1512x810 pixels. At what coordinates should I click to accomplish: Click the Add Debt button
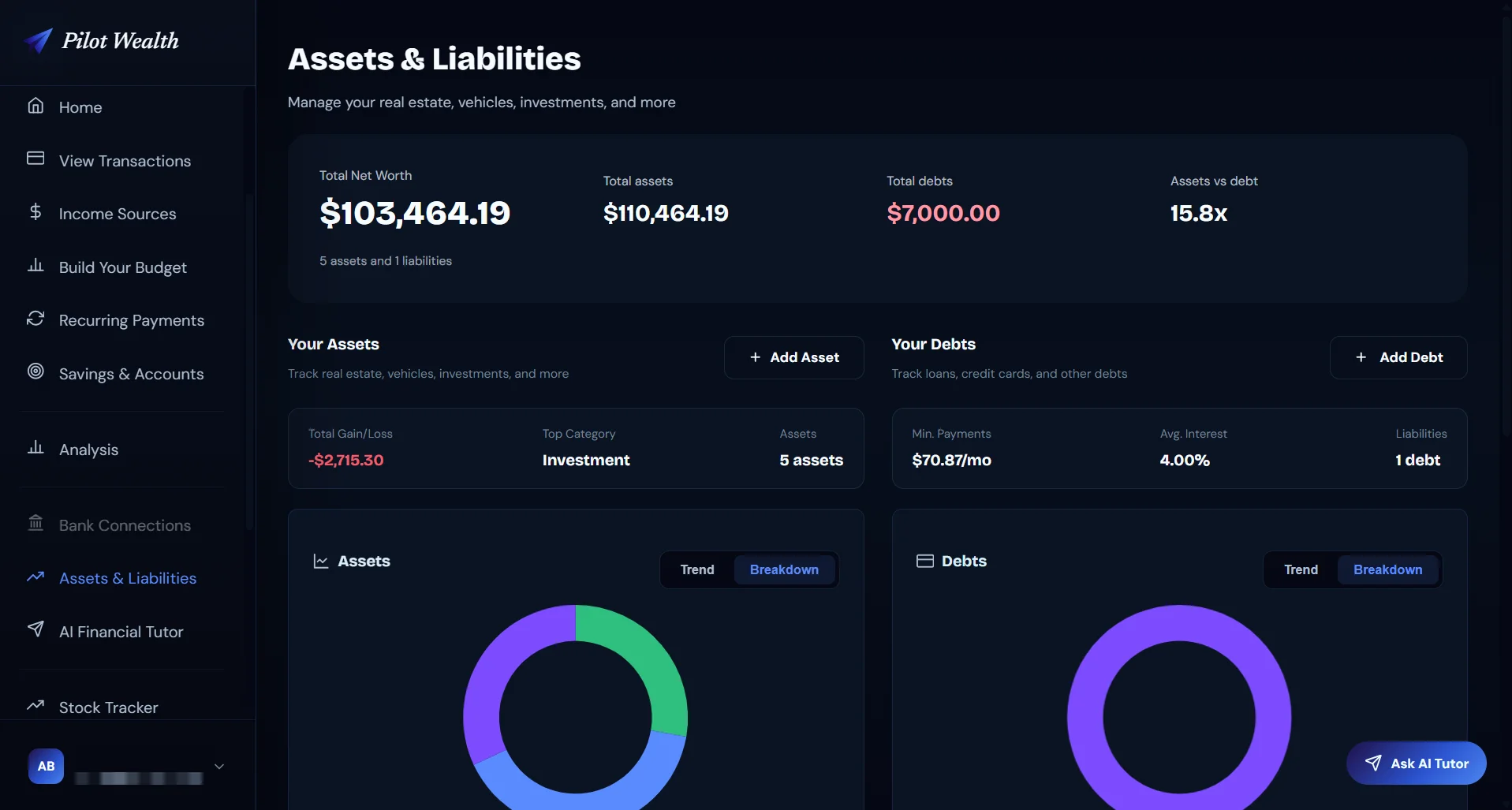point(1398,357)
